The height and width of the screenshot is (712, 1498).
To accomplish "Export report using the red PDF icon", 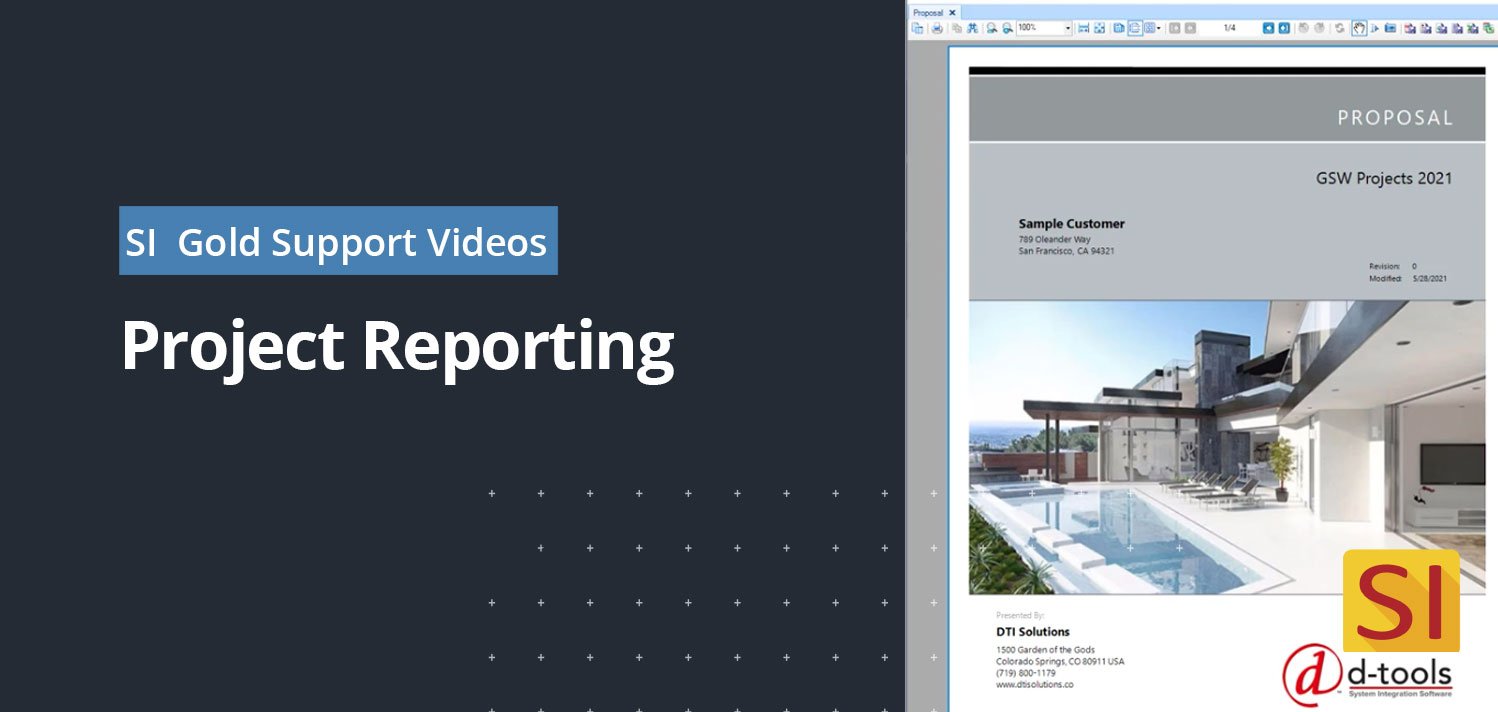I will pyautogui.click(x=1410, y=28).
